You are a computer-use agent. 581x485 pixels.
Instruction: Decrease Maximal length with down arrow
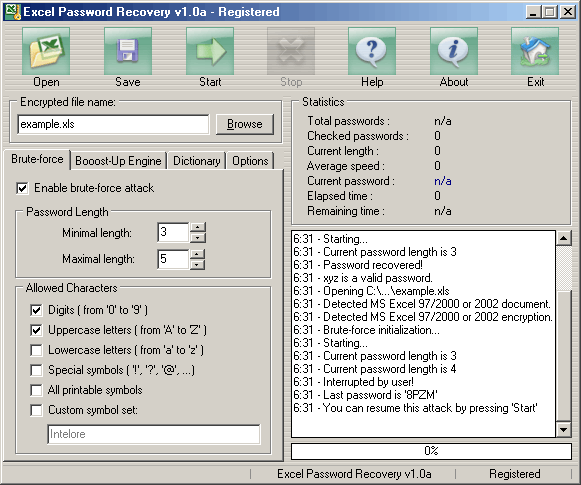[x=198, y=264]
